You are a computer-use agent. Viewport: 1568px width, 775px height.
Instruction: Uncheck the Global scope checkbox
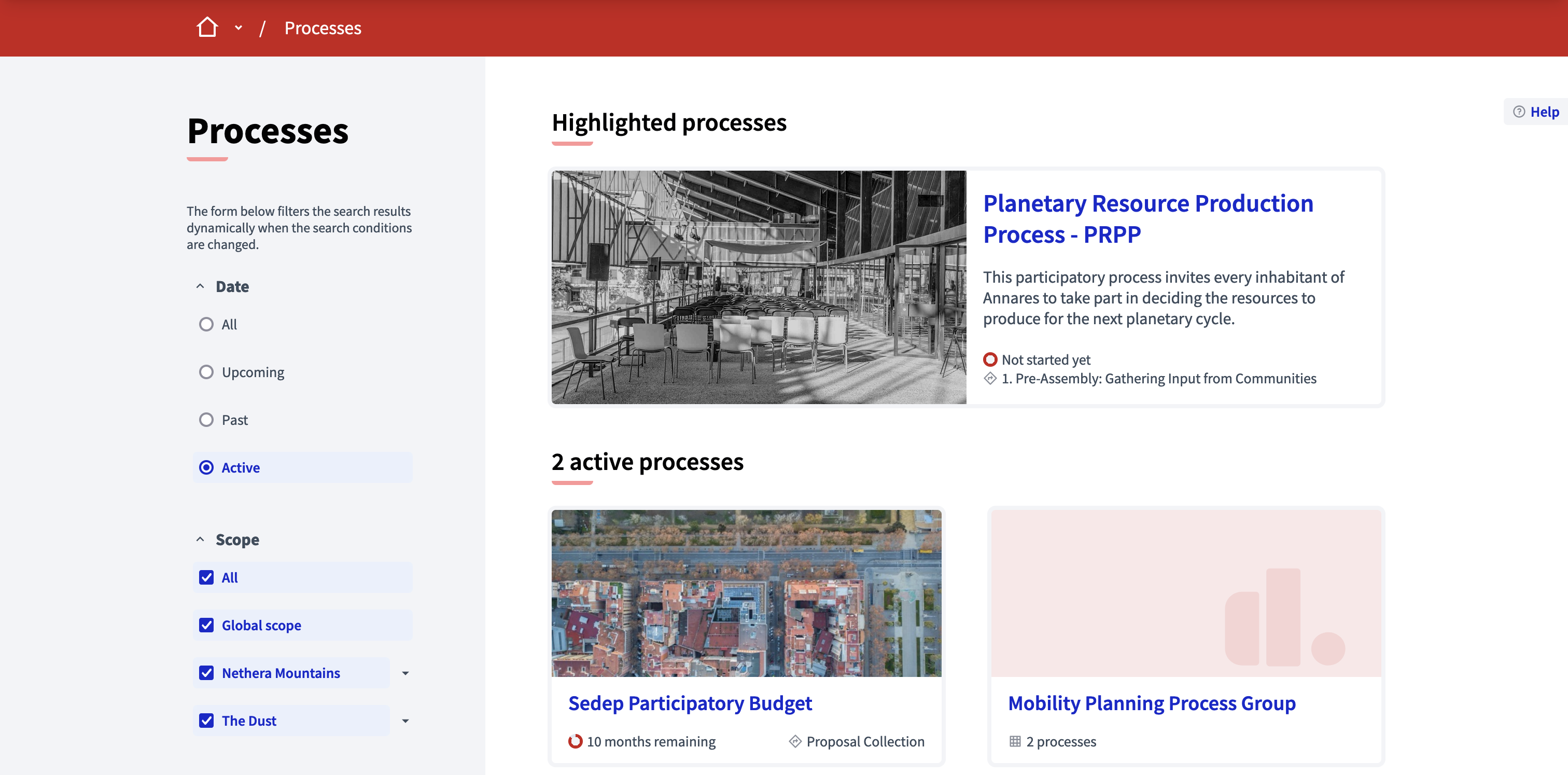[x=206, y=625]
